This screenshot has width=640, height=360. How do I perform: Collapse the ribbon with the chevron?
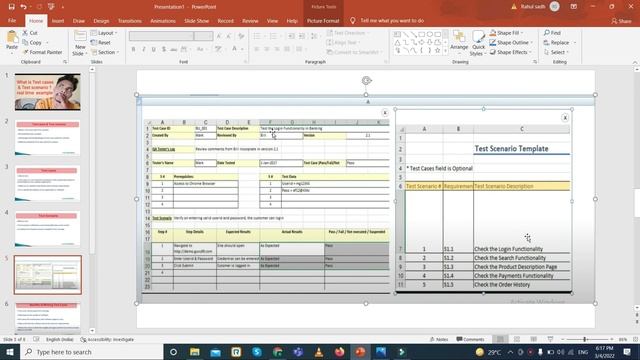pyautogui.click(x=635, y=62)
